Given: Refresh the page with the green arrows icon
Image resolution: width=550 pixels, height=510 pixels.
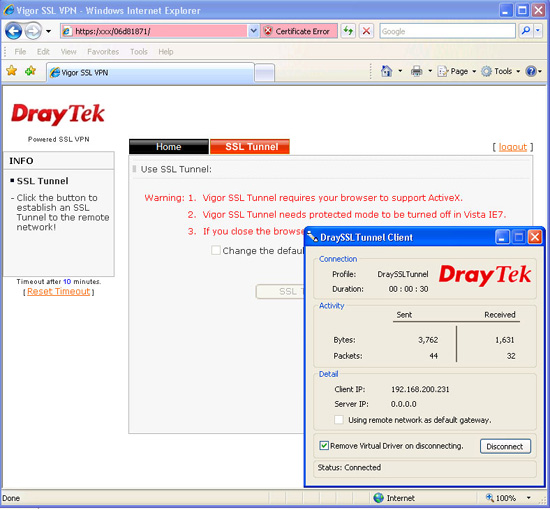Looking at the screenshot, I should [x=348, y=31].
